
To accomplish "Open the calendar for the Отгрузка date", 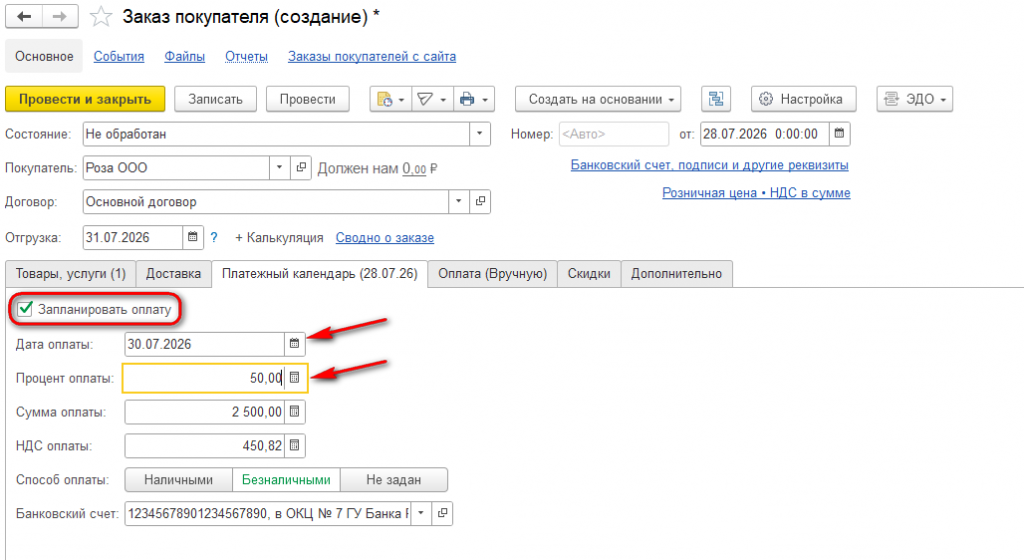I will click(193, 237).
